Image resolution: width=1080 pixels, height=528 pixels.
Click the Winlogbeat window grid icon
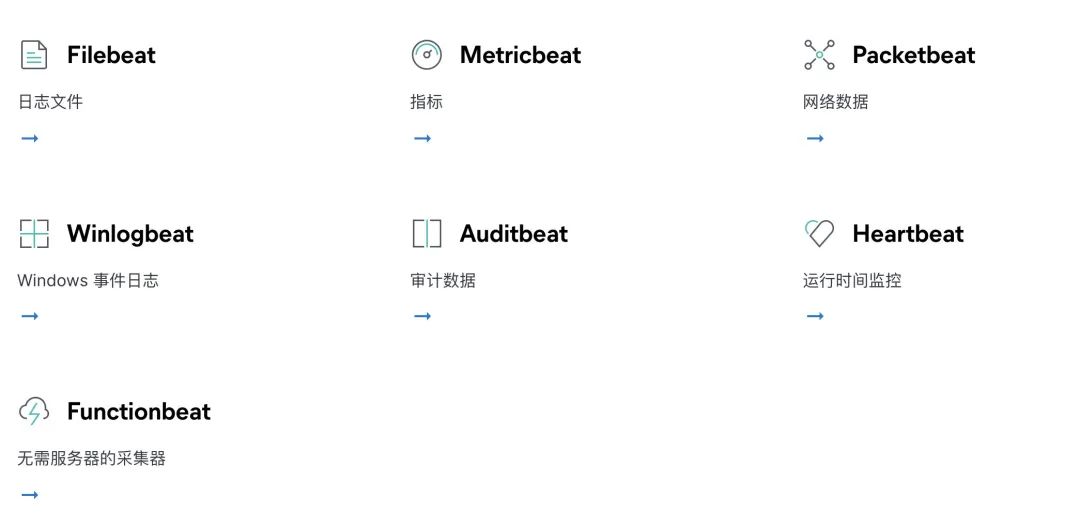point(34,233)
